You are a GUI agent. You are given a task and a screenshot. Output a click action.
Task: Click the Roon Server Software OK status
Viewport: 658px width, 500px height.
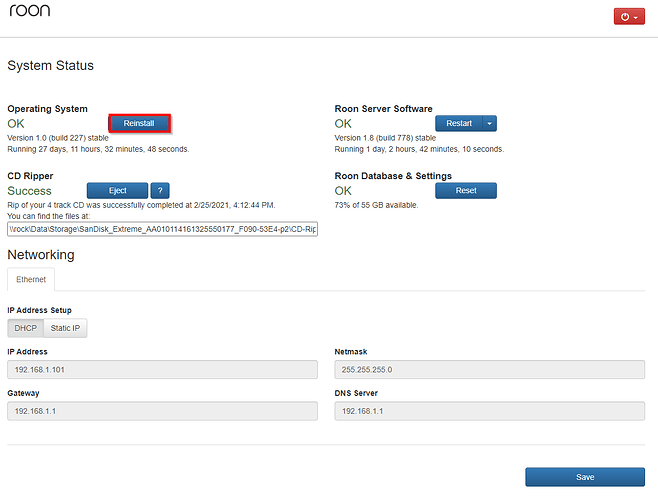tap(343, 124)
